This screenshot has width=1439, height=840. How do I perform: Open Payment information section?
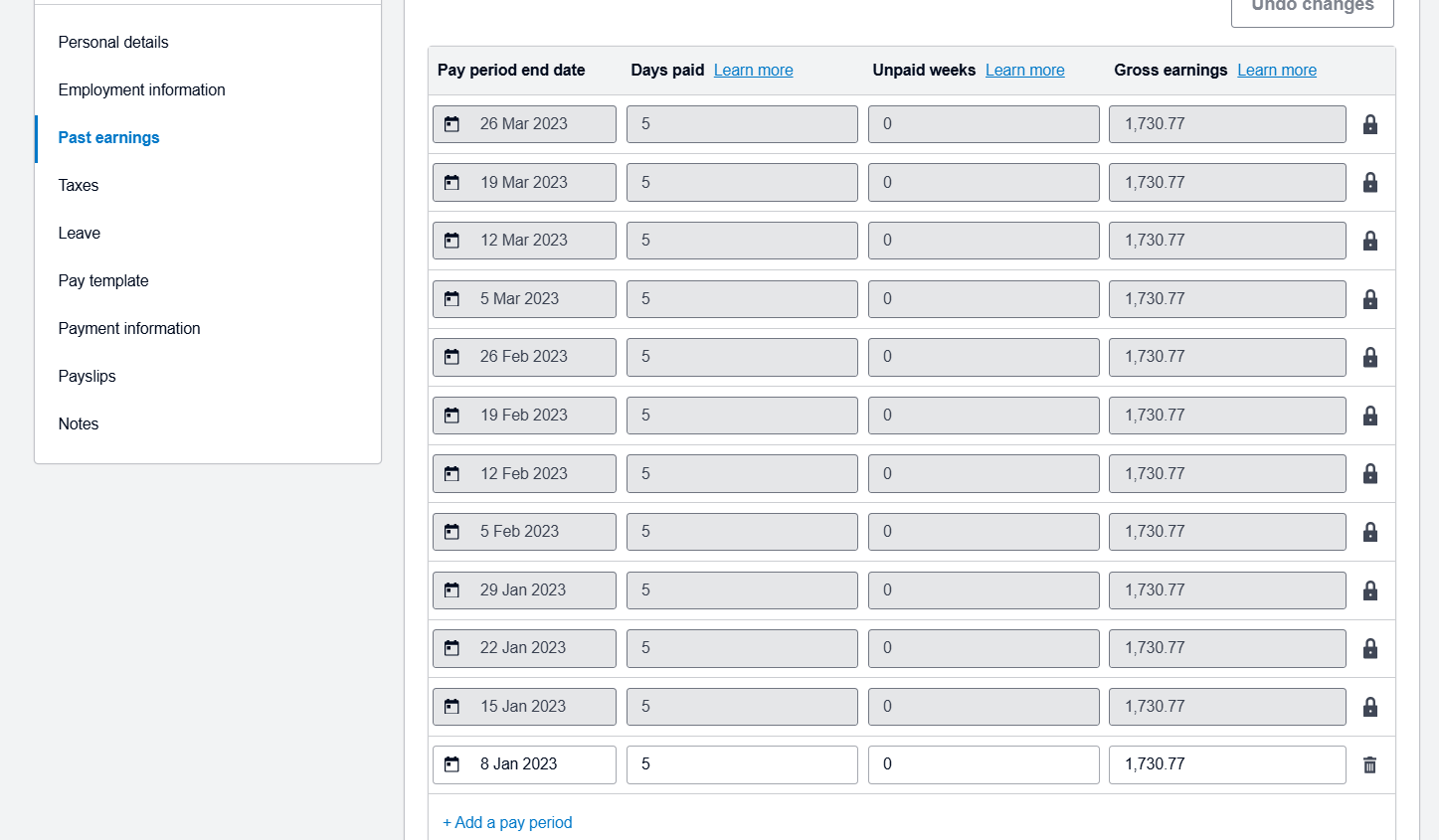click(129, 328)
